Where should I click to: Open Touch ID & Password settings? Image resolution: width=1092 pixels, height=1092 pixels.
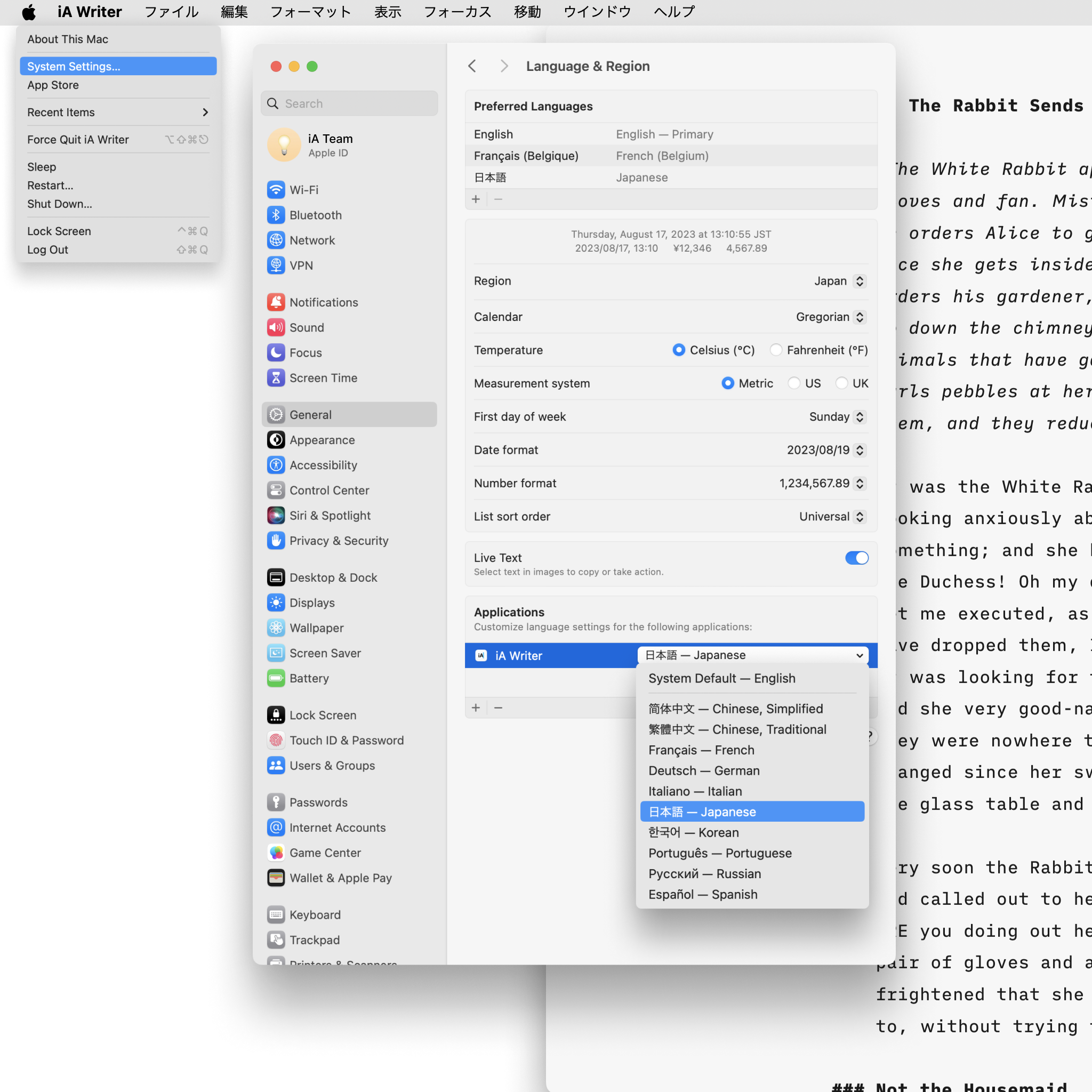tap(276, 740)
